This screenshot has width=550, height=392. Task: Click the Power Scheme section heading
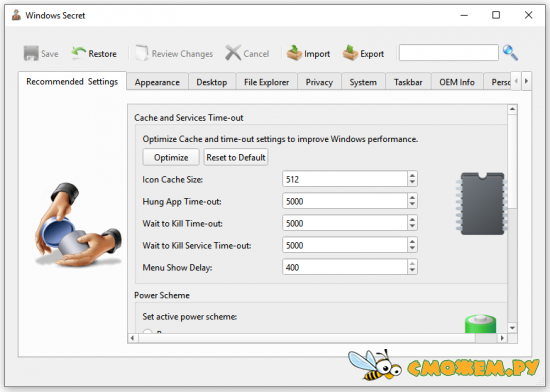pos(162,295)
